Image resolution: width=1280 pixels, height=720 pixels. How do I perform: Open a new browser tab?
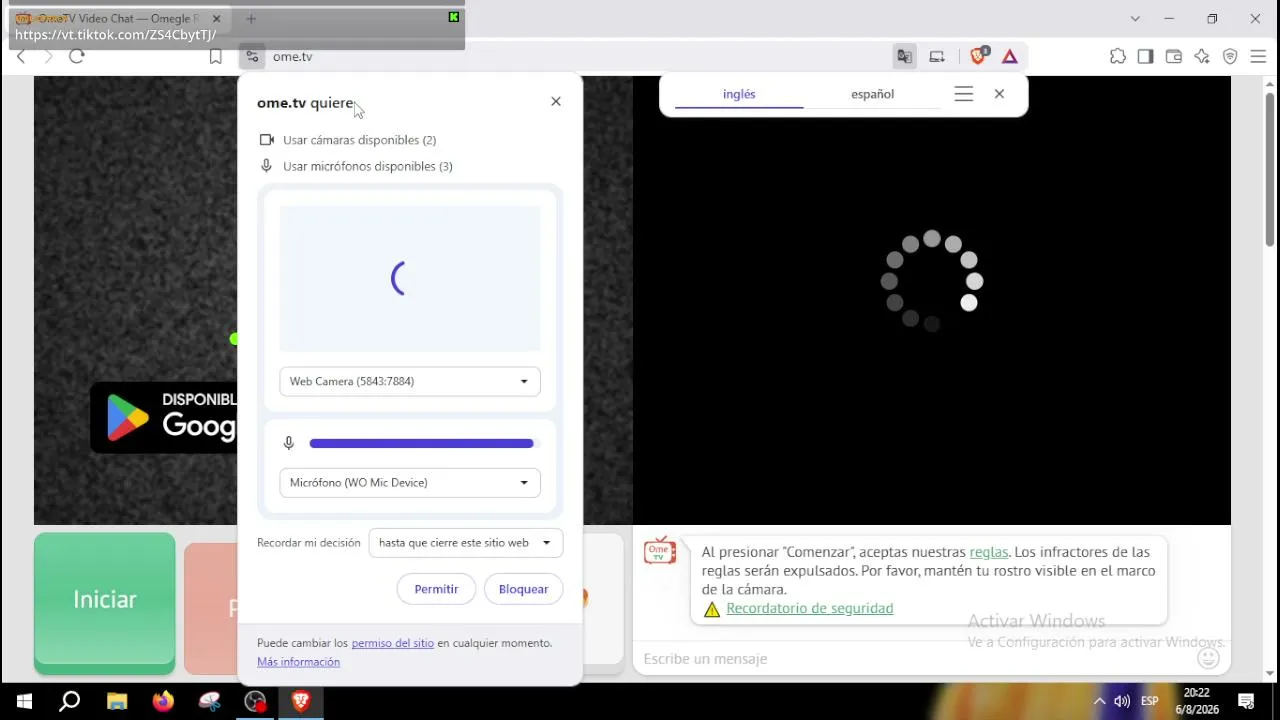(251, 18)
